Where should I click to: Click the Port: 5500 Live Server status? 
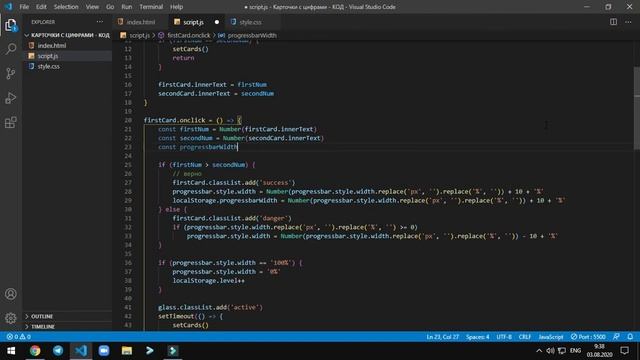[588, 337]
